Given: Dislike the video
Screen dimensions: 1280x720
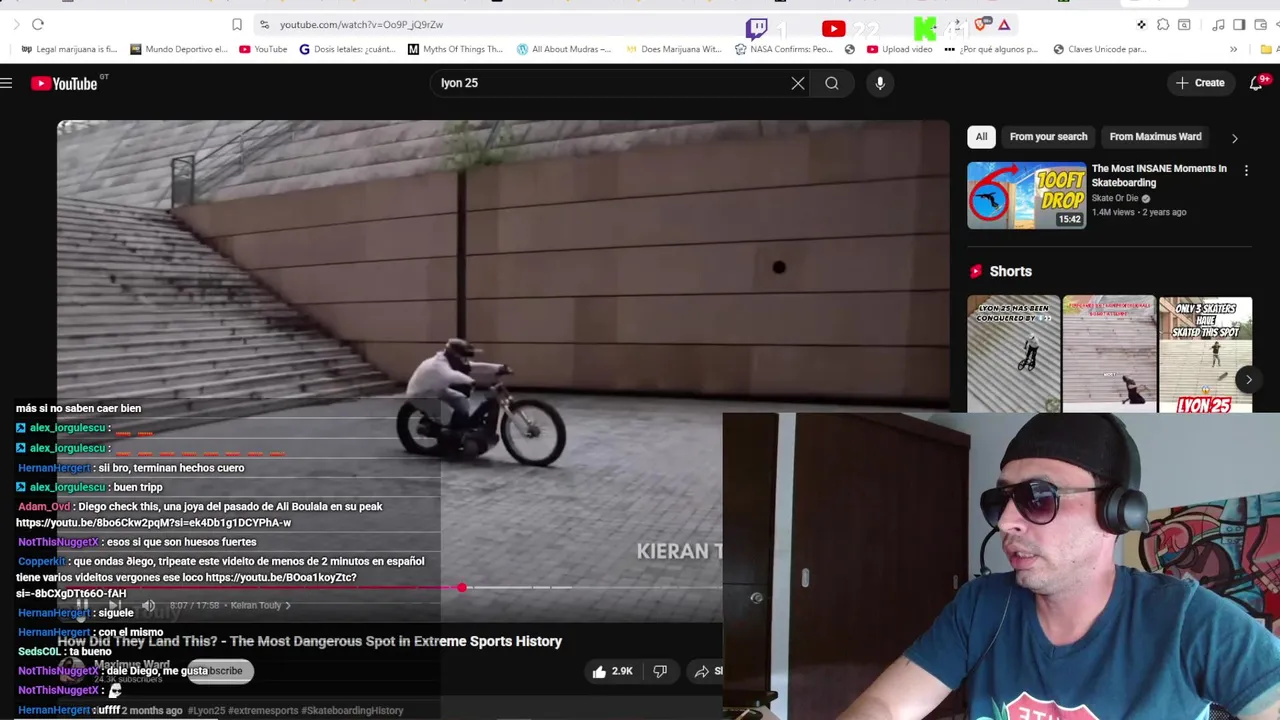Looking at the screenshot, I should coord(660,671).
